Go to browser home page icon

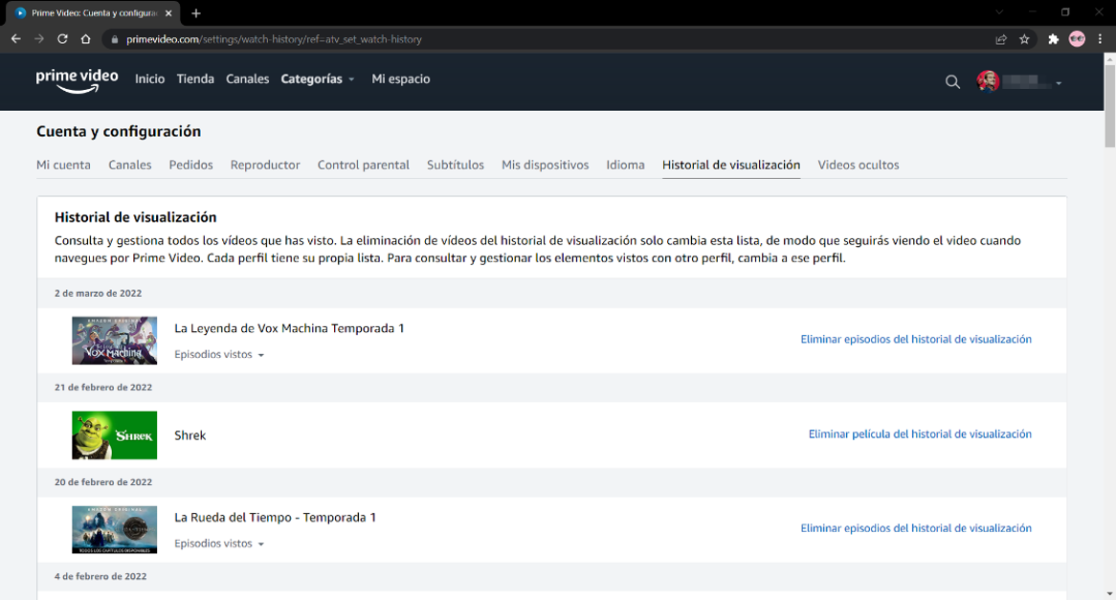click(x=85, y=39)
